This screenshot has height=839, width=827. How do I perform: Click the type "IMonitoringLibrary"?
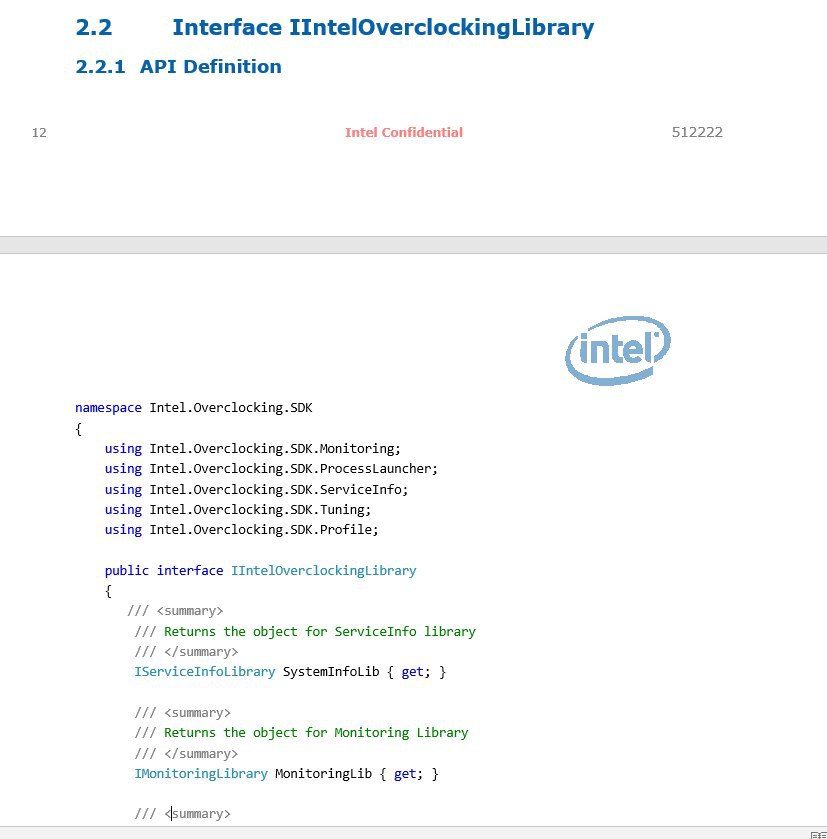[201, 774]
